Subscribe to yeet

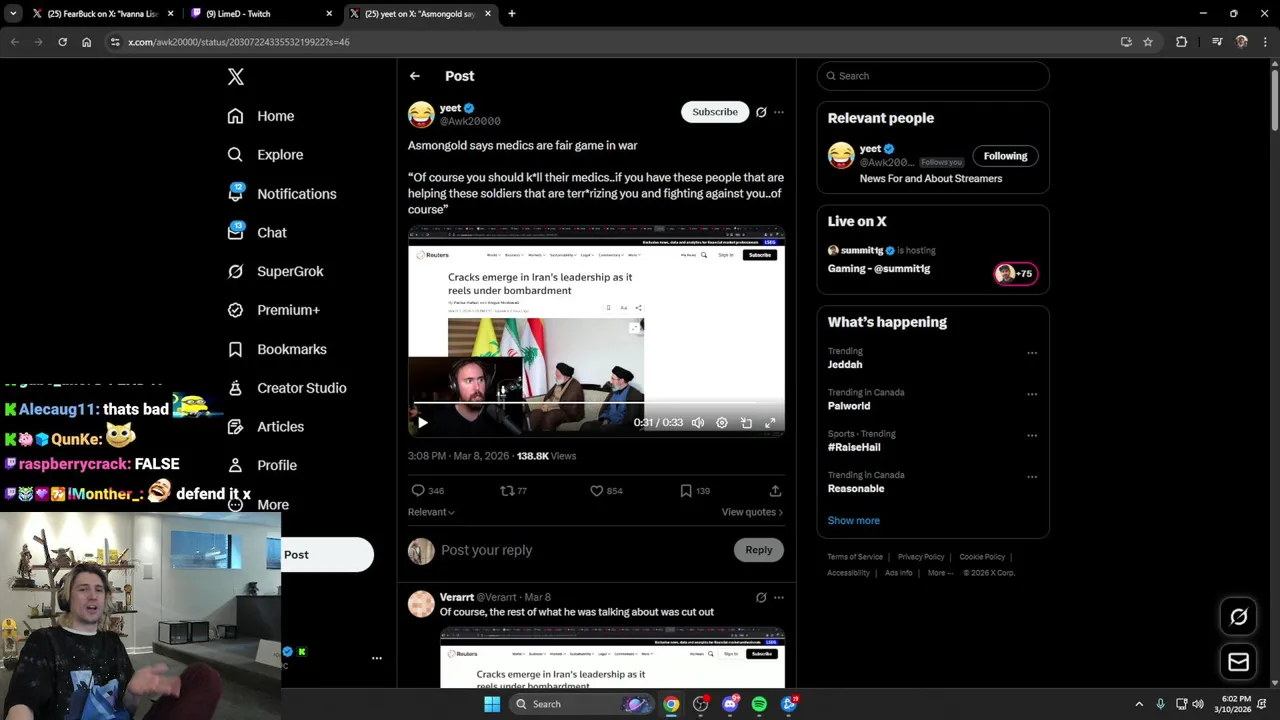(715, 112)
